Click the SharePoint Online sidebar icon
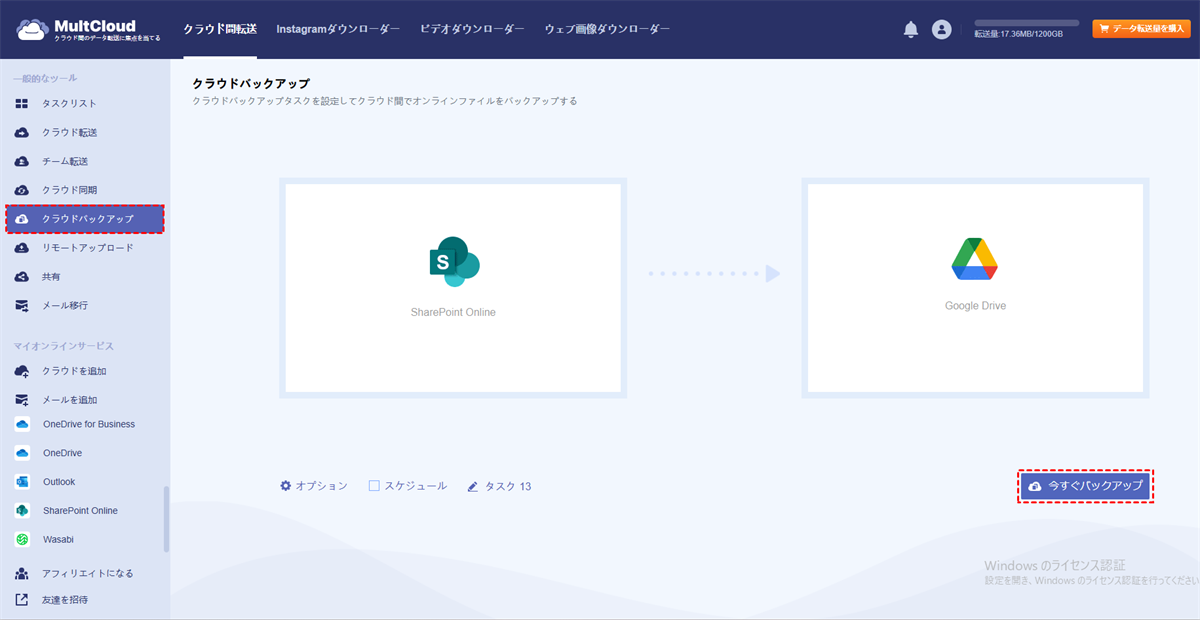 pos(22,511)
